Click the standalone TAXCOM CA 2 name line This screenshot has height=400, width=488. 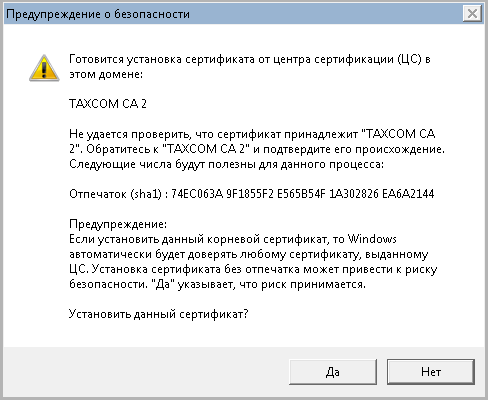coord(108,104)
